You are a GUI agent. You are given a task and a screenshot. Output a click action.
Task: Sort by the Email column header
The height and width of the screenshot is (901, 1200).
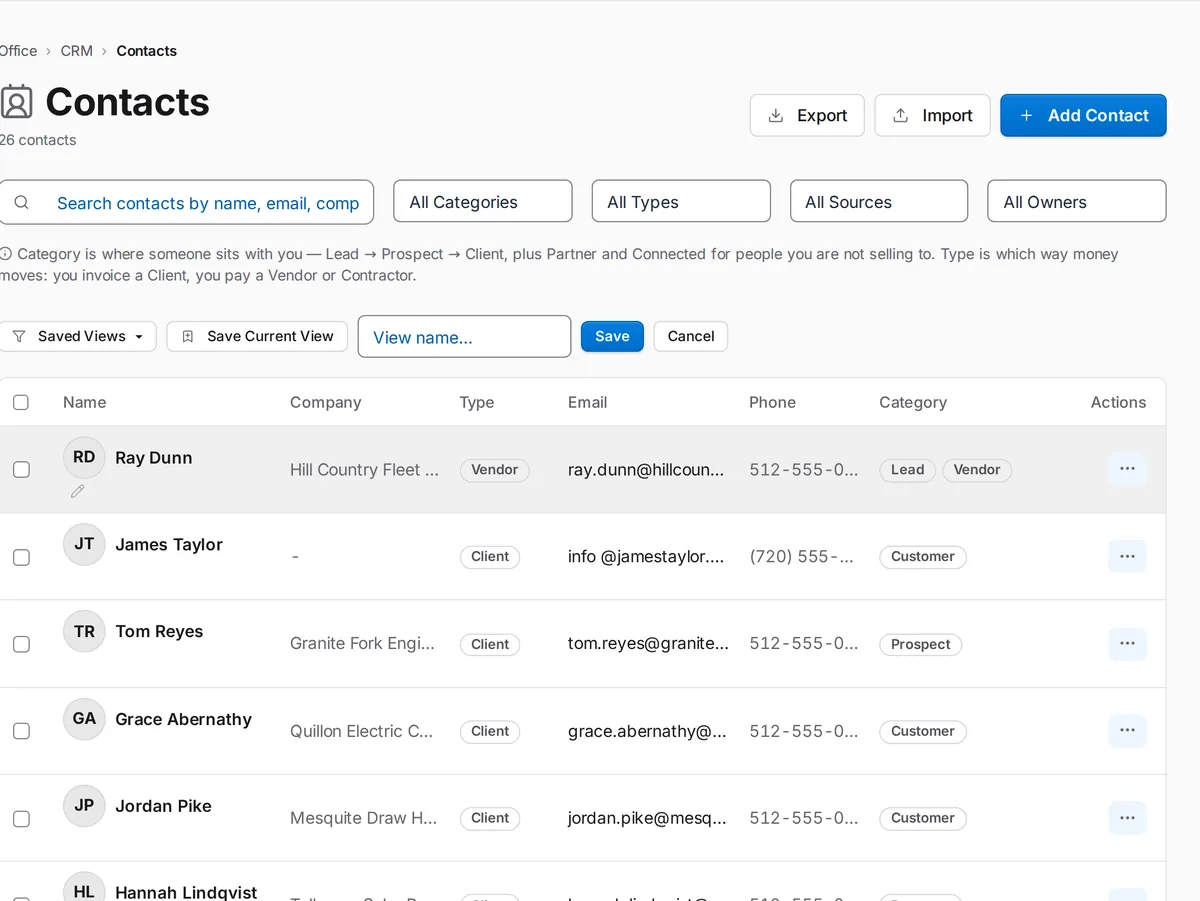point(587,402)
